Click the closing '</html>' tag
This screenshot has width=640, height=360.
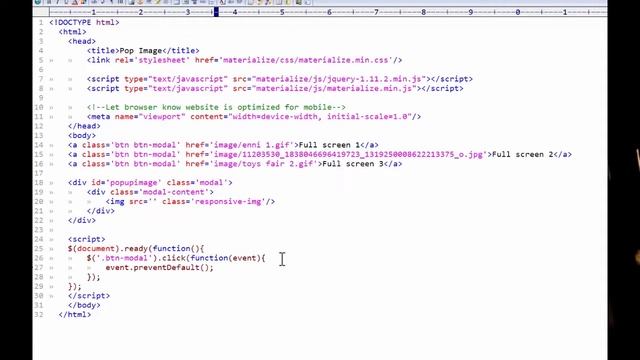[x=75, y=314]
